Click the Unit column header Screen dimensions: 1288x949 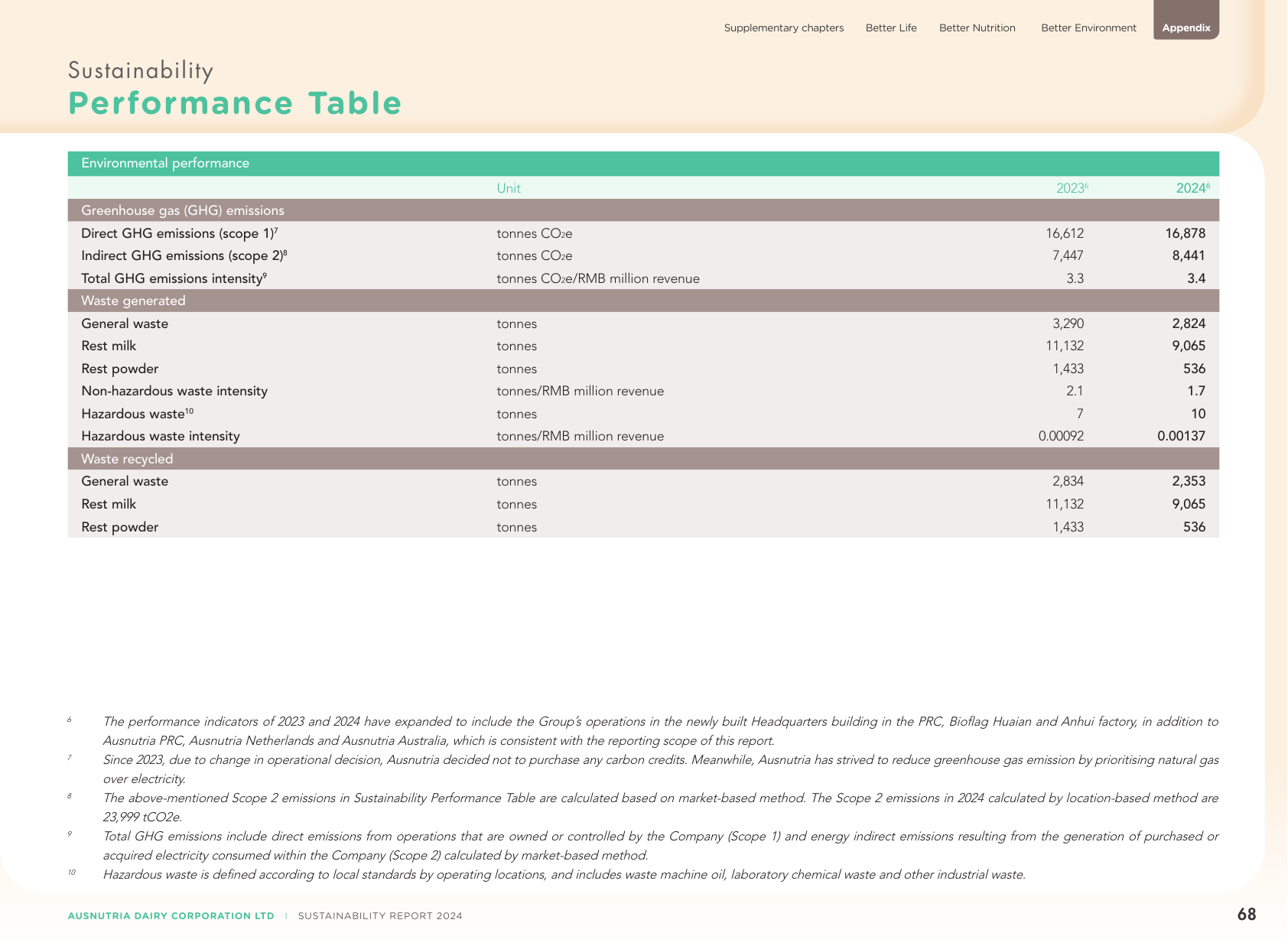click(x=509, y=188)
